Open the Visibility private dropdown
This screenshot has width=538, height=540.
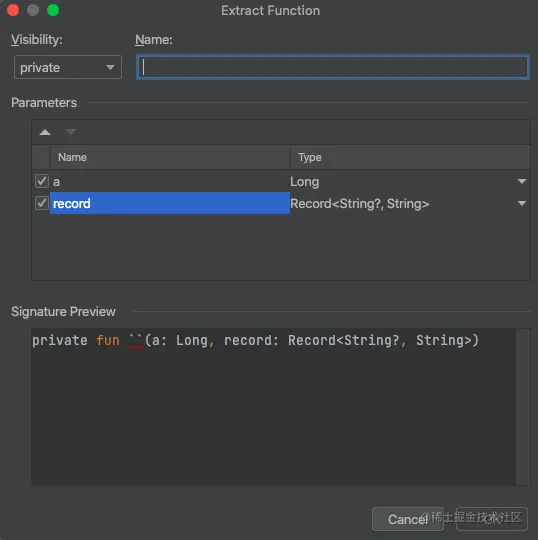[68, 67]
